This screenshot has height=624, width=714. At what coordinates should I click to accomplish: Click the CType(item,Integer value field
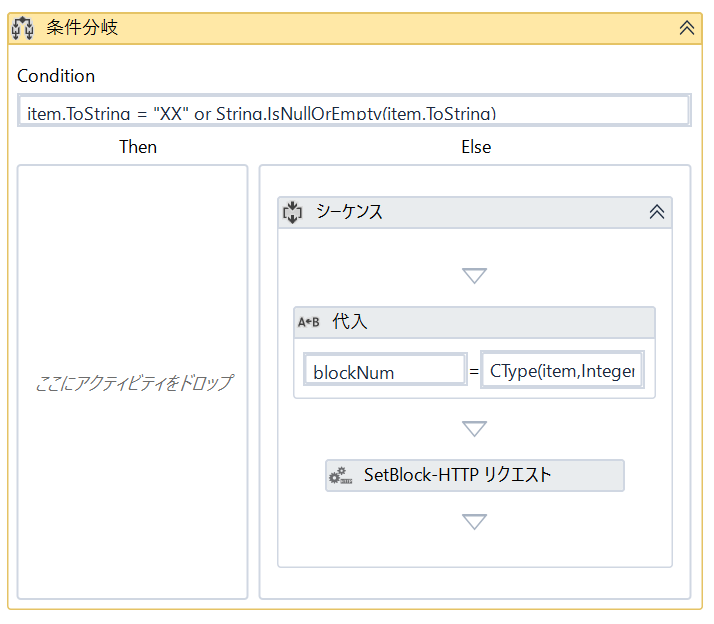pos(561,371)
